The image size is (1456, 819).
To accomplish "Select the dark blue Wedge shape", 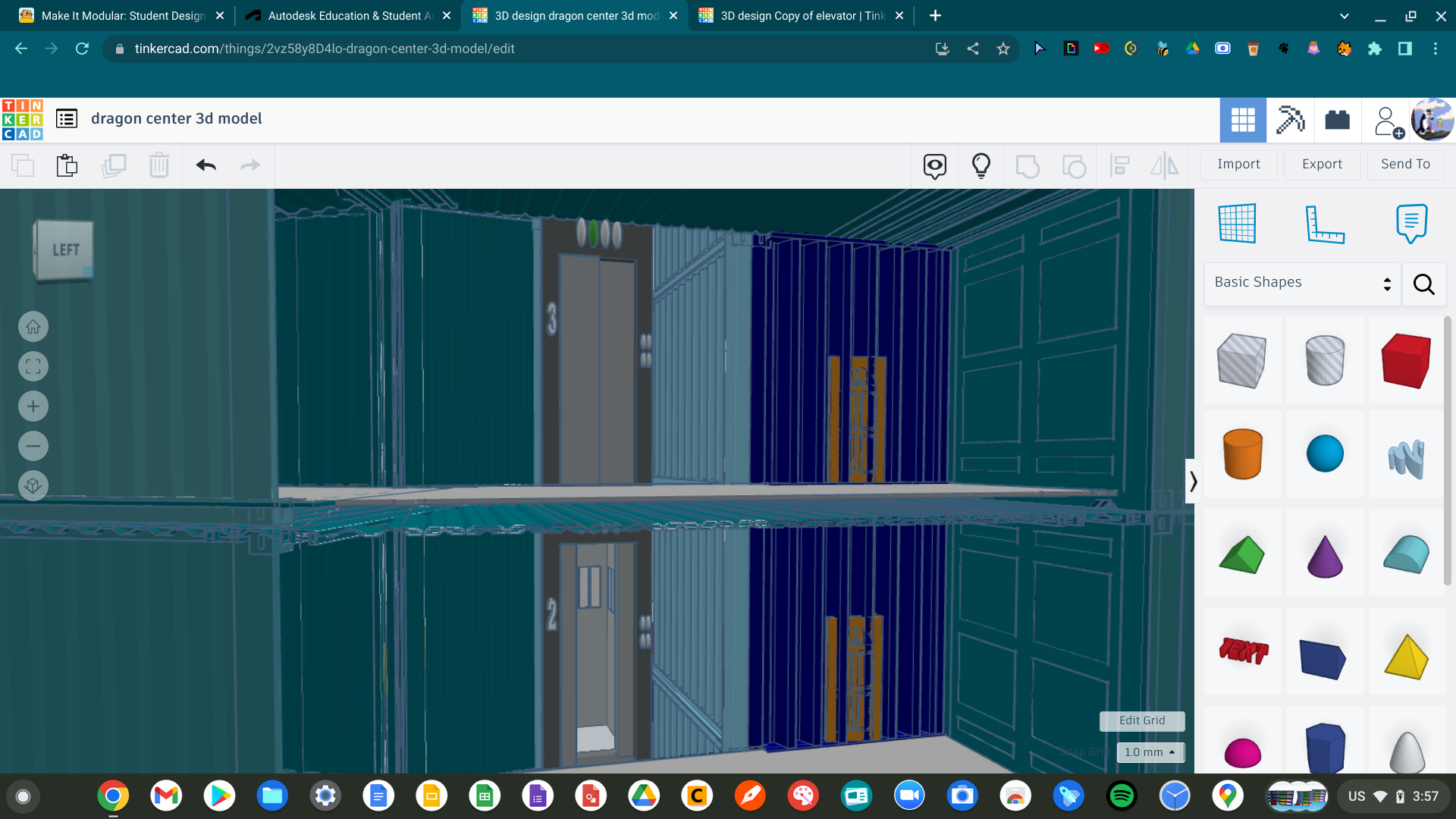I will (1323, 657).
